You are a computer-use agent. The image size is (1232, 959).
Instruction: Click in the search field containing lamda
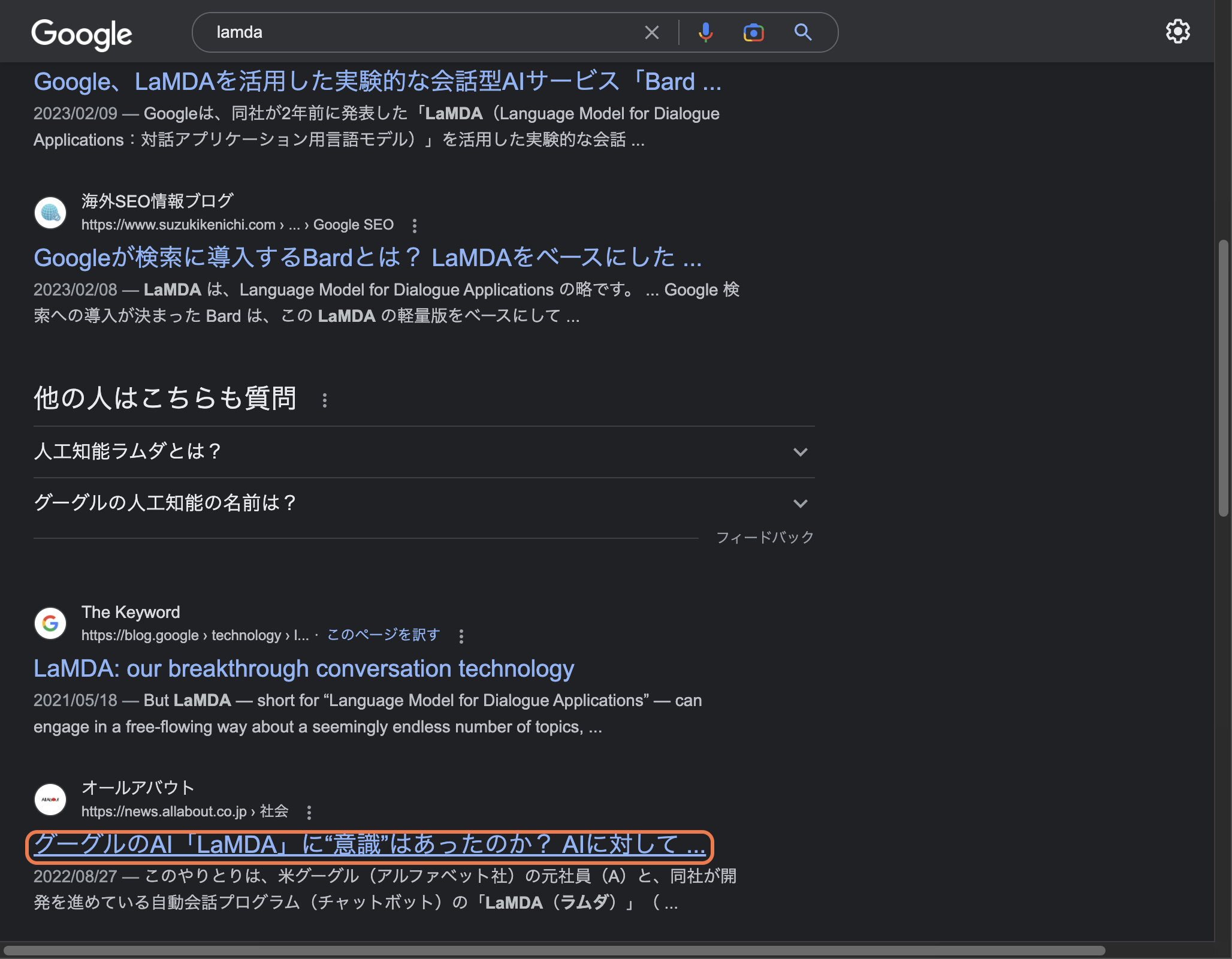[x=419, y=32]
